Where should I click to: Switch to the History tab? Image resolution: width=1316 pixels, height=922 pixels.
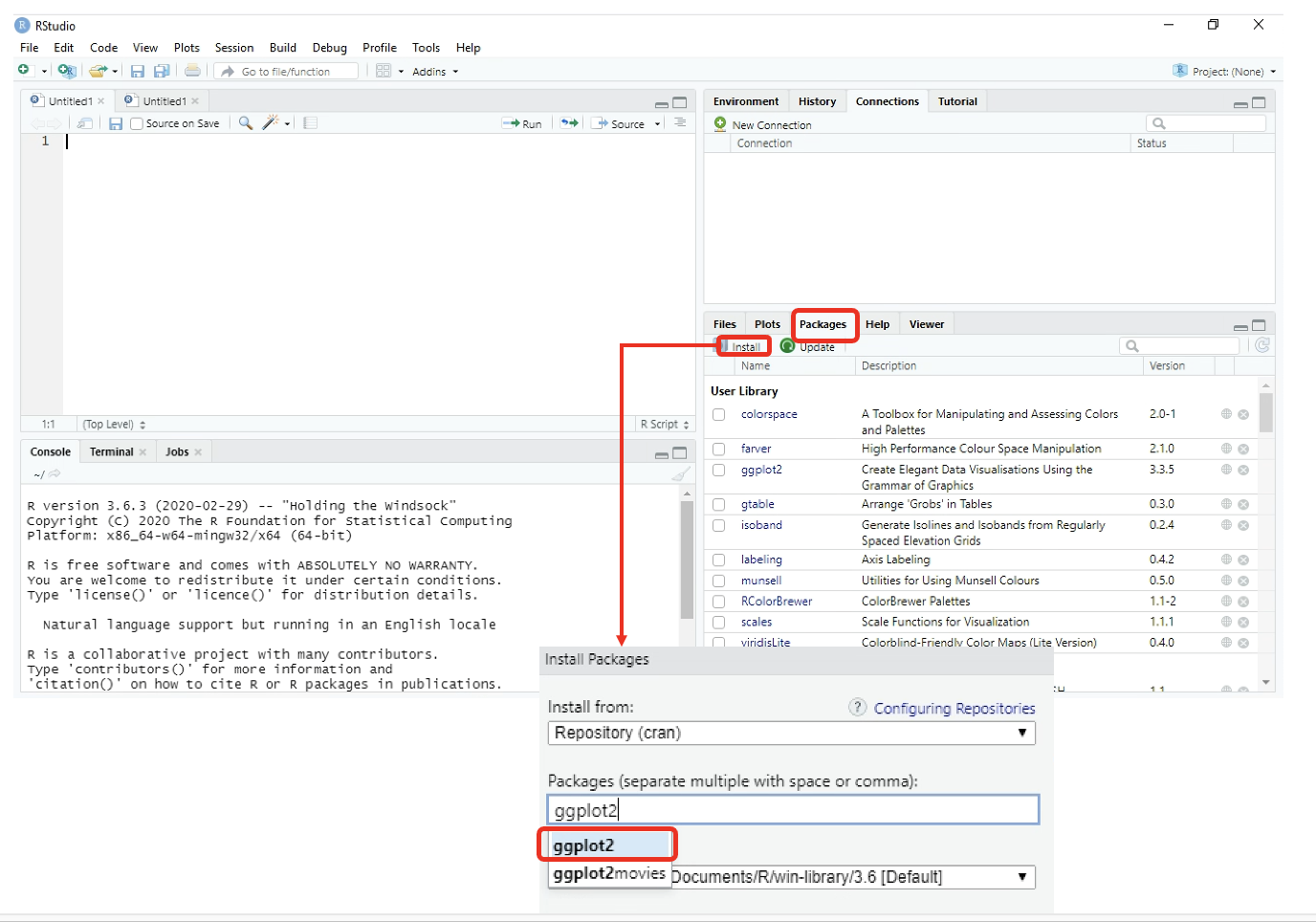coord(817,101)
